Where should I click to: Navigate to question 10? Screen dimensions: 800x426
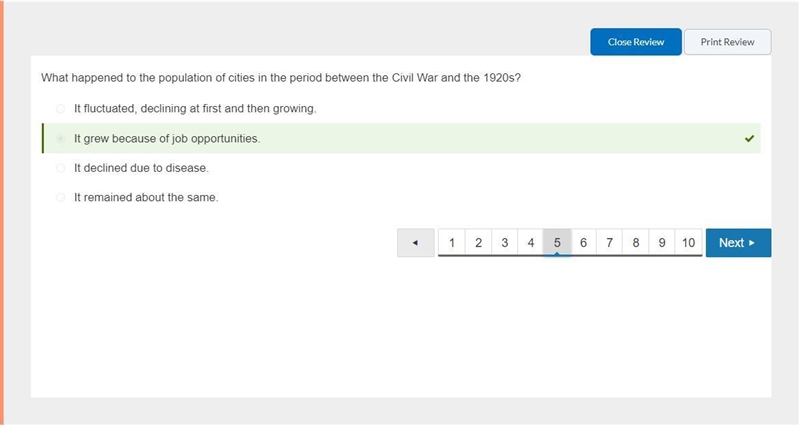[x=688, y=243]
